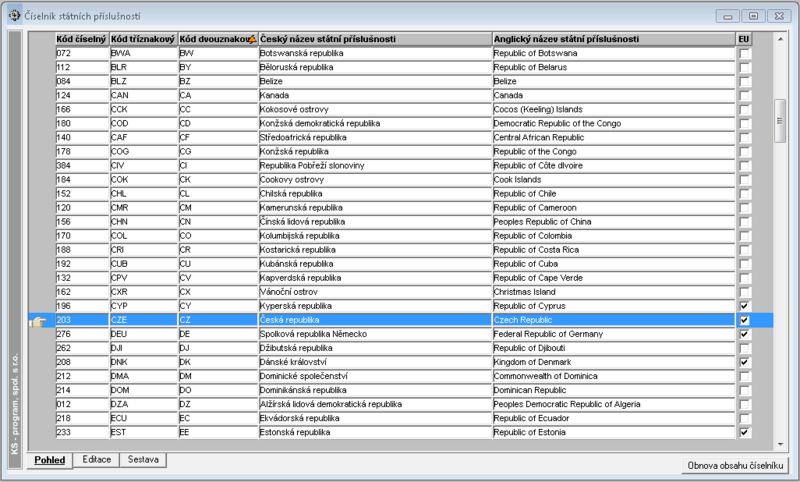
Task: Select Chilská republika cell
Action: tap(375, 193)
